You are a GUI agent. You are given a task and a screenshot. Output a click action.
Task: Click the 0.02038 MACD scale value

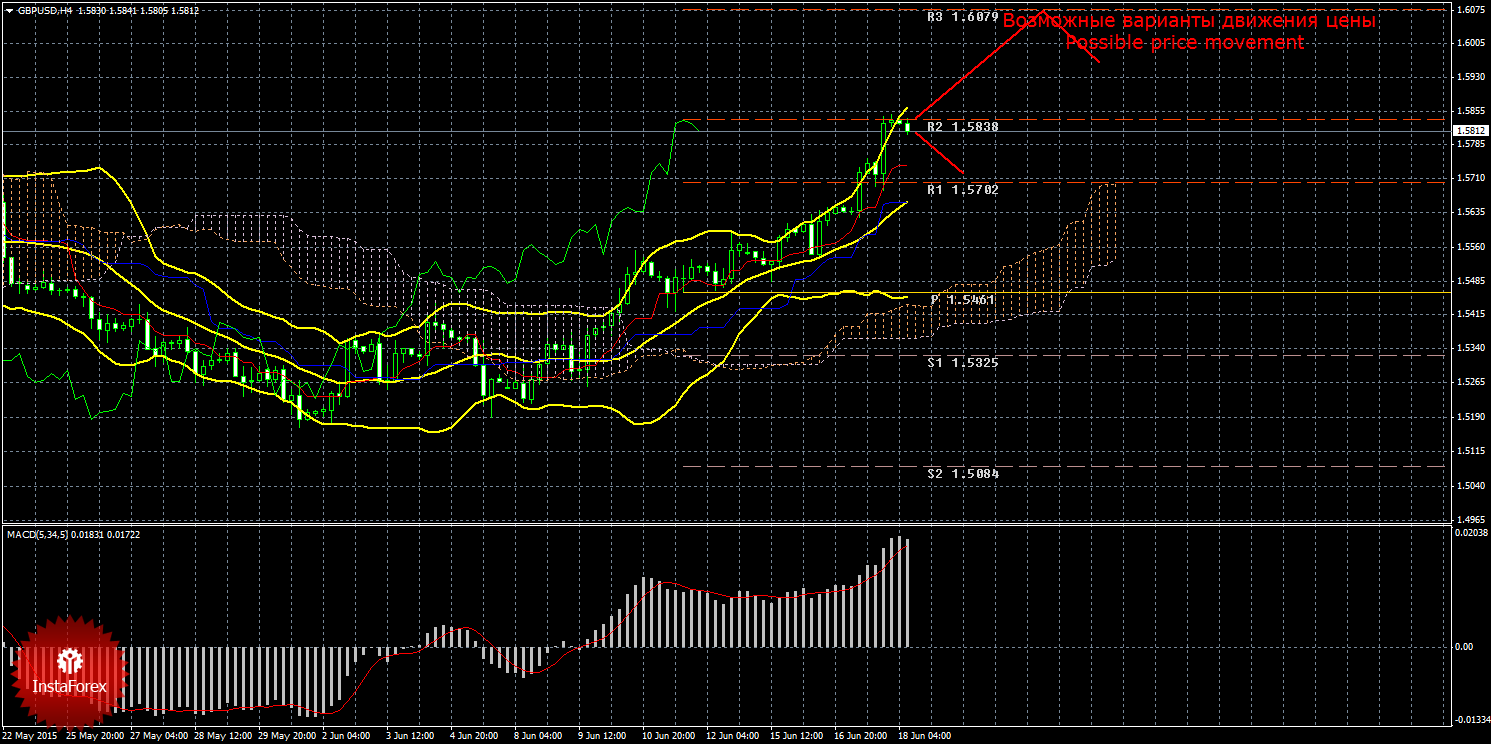(x=1470, y=534)
